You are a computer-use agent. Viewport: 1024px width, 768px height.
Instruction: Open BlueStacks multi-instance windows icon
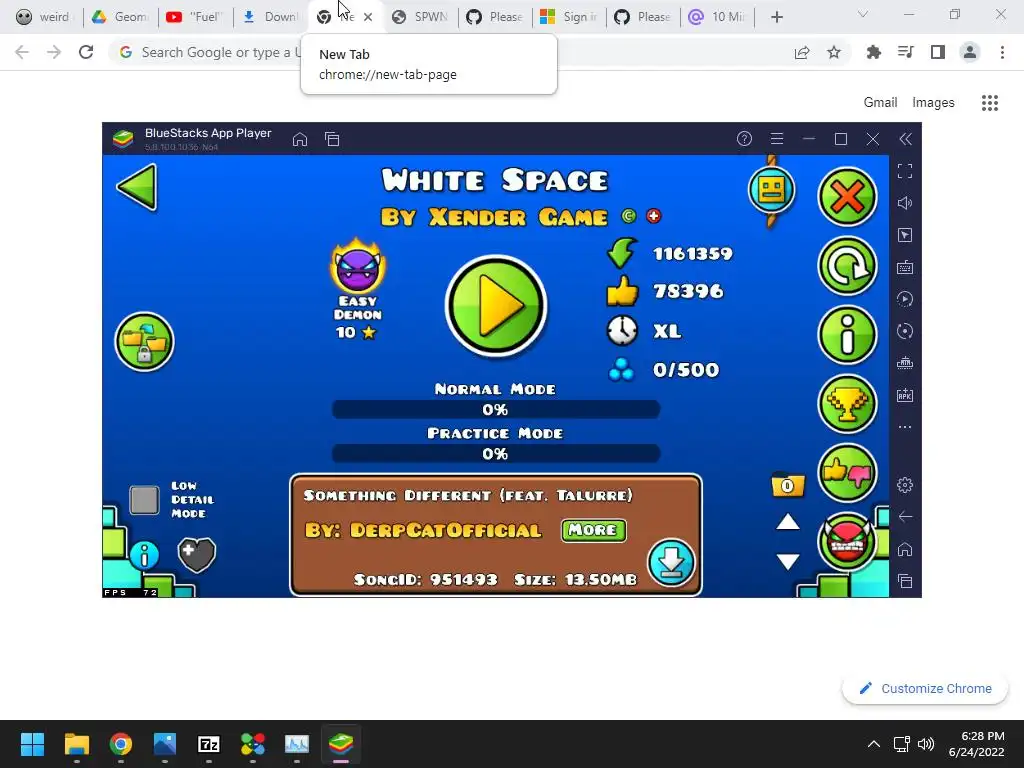click(332, 139)
